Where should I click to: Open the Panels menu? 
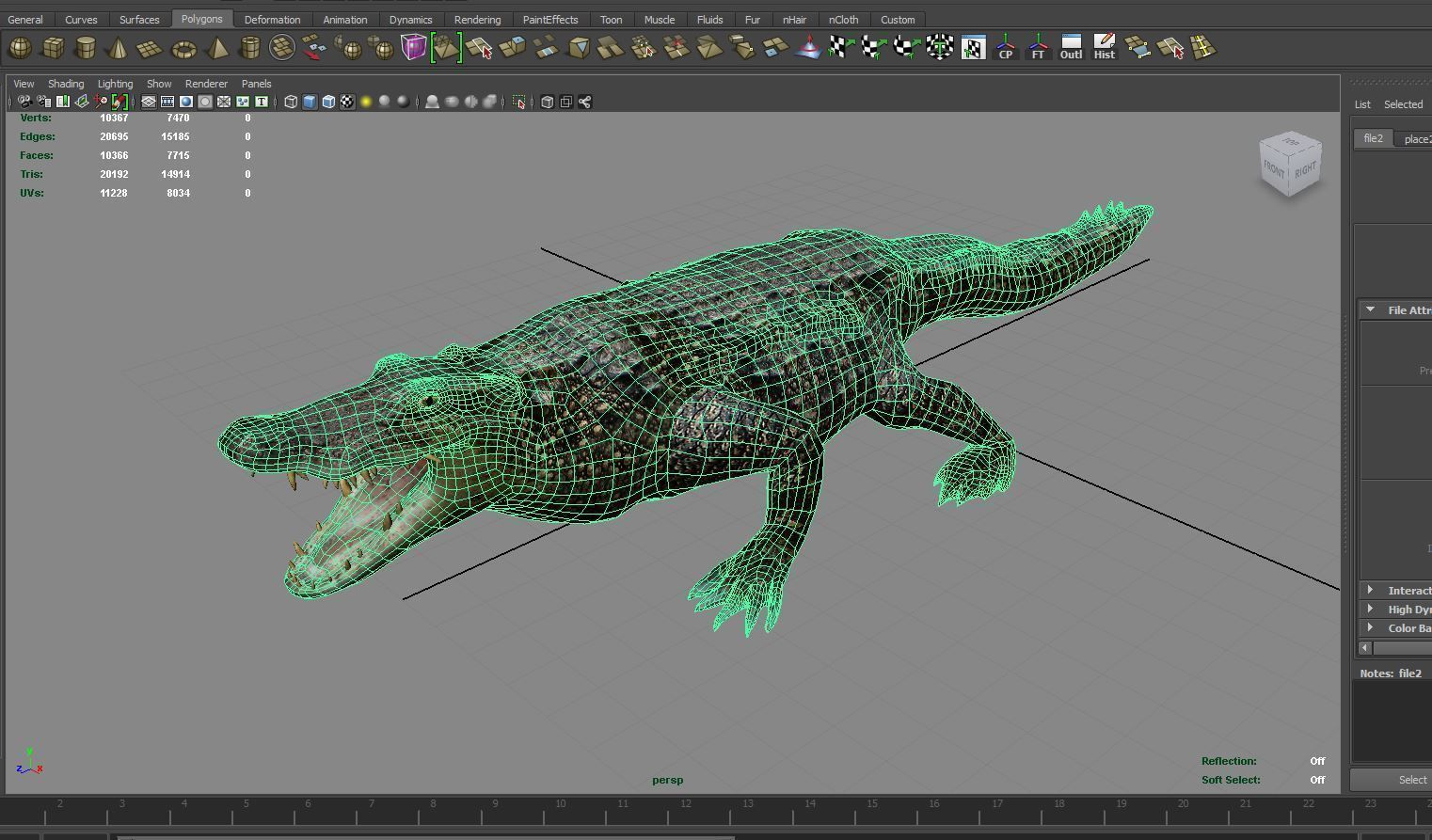click(256, 84)
